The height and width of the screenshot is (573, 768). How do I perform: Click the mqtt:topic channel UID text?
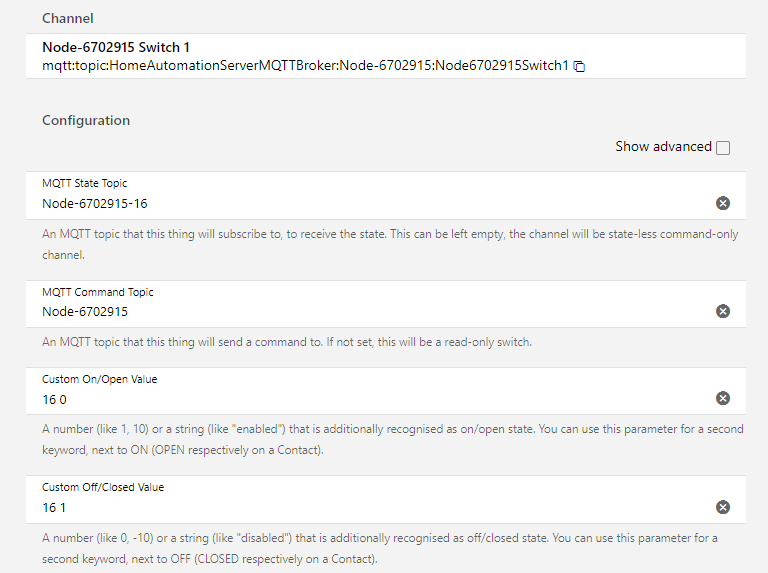tap(305, 65)
